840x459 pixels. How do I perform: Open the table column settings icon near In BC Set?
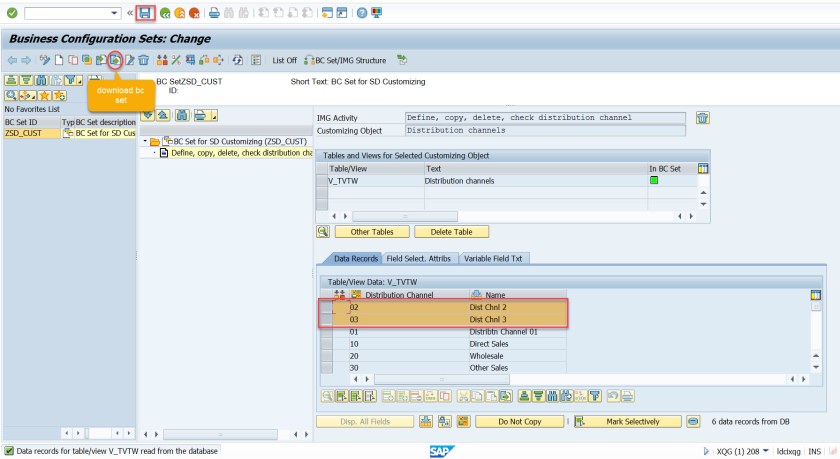point(702,169)
